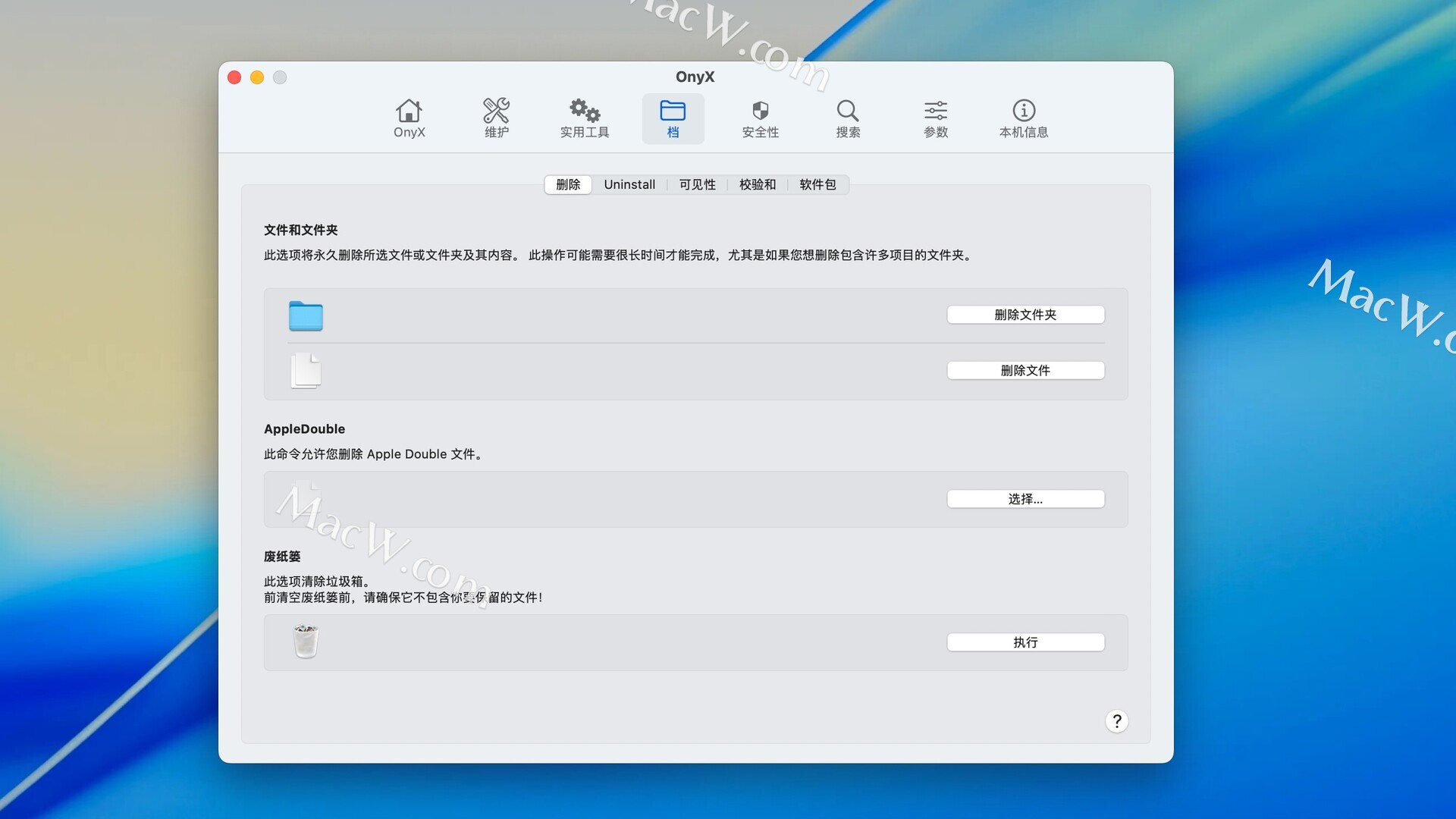Switch to the 软件包 tab
This screenshot has width=1456, height=819.
point(817,184)
